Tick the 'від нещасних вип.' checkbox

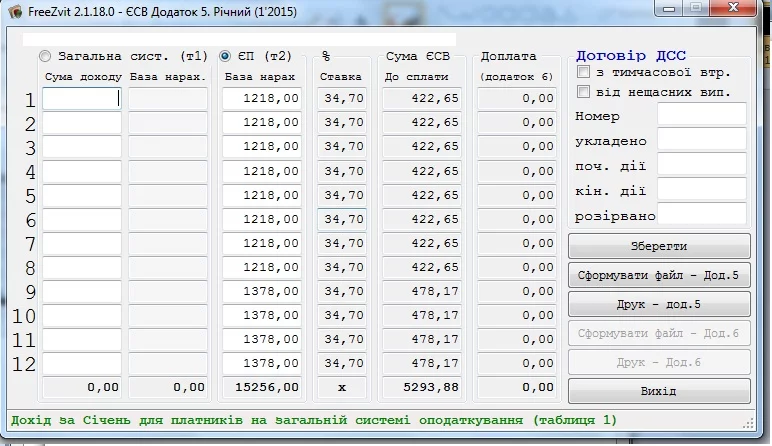point(583,92)
